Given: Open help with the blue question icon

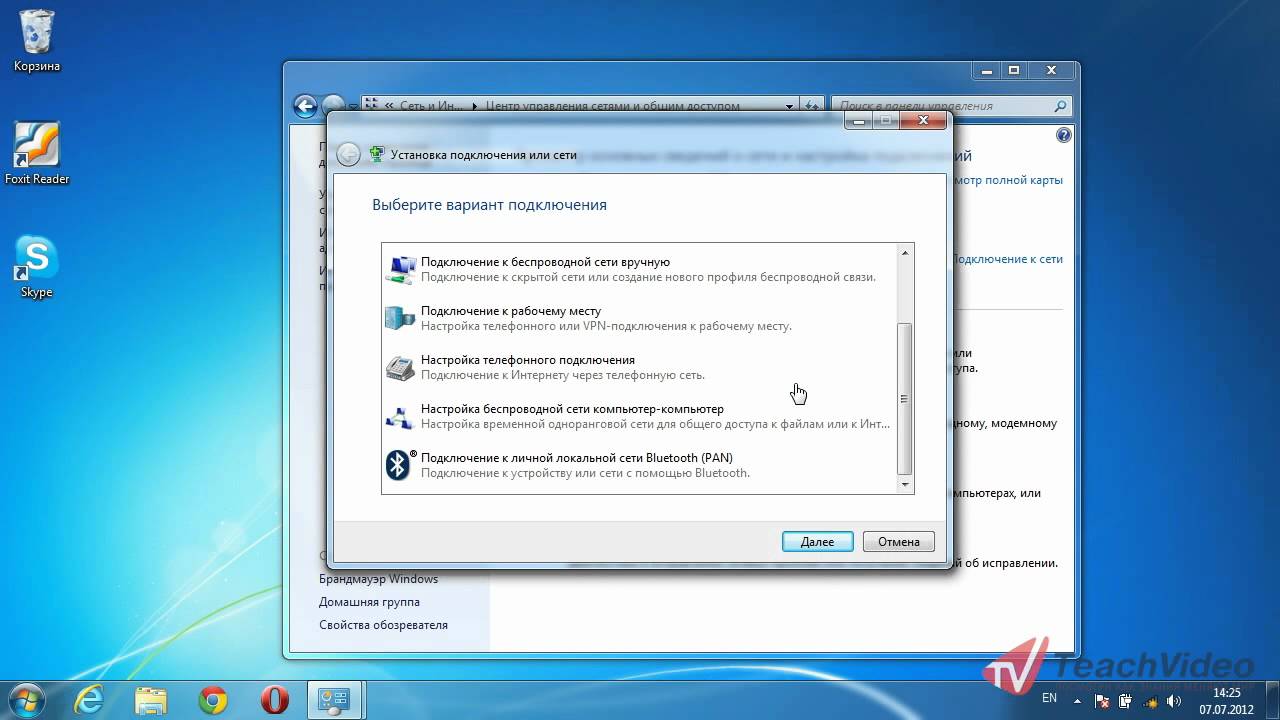Looking at the screenshot, I should [x=1064, y=135].
